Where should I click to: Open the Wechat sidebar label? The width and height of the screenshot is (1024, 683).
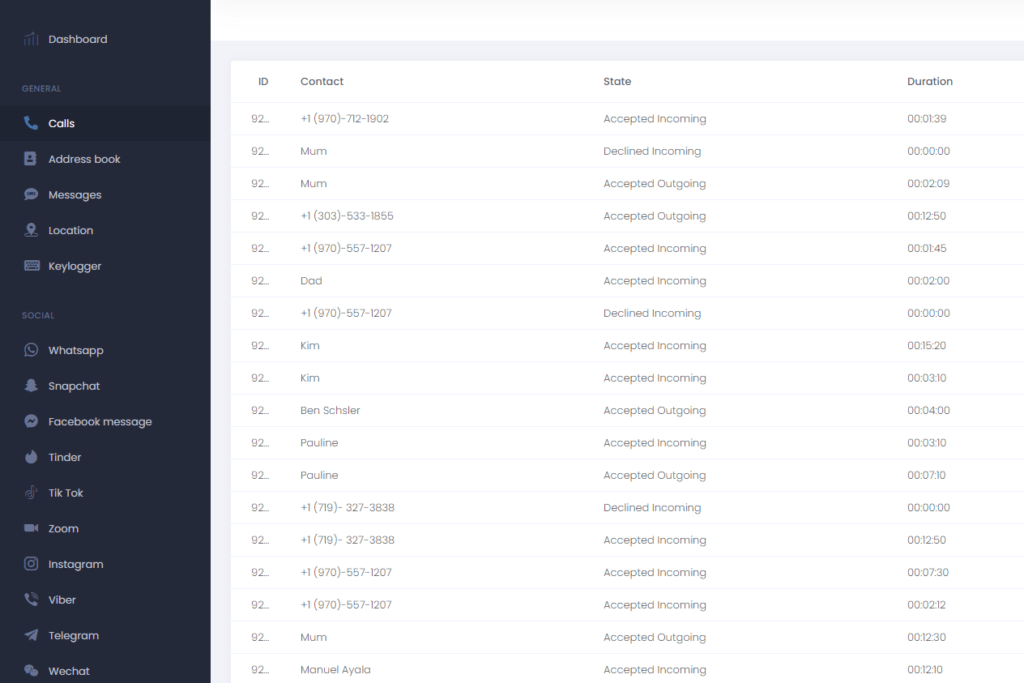click(x=69, y=671)
